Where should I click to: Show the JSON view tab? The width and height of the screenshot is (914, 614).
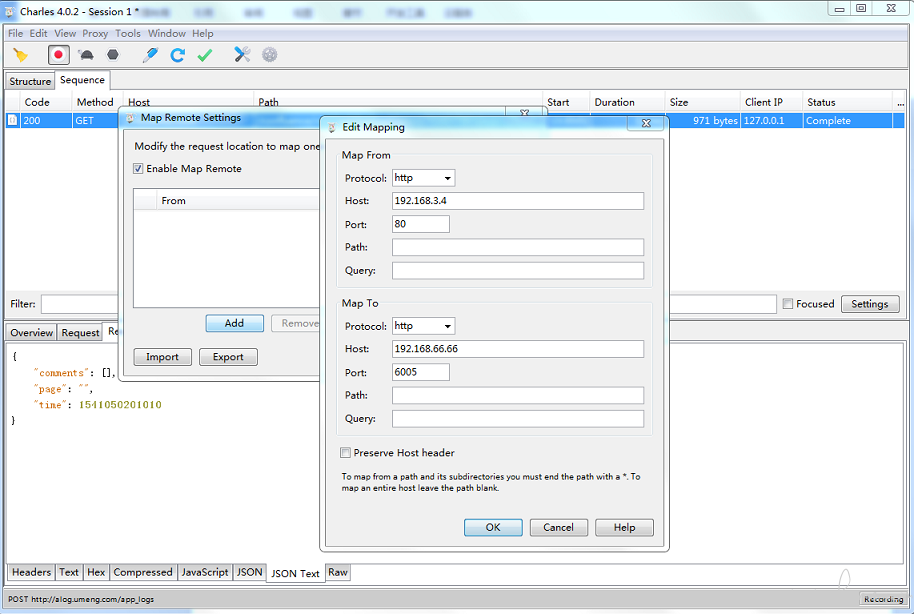[249, 572]
